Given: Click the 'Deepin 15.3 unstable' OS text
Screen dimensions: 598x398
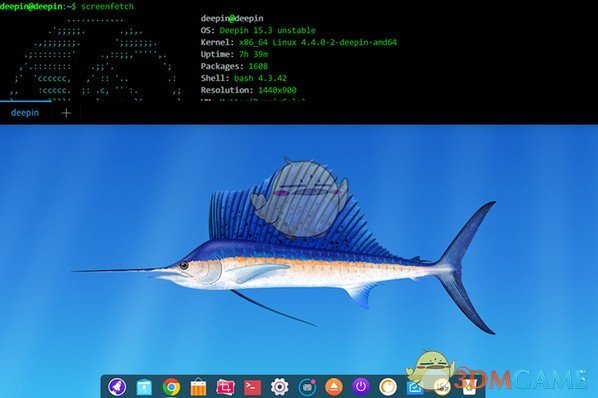Looking at the screenshot, I should [x=268, y=30].
